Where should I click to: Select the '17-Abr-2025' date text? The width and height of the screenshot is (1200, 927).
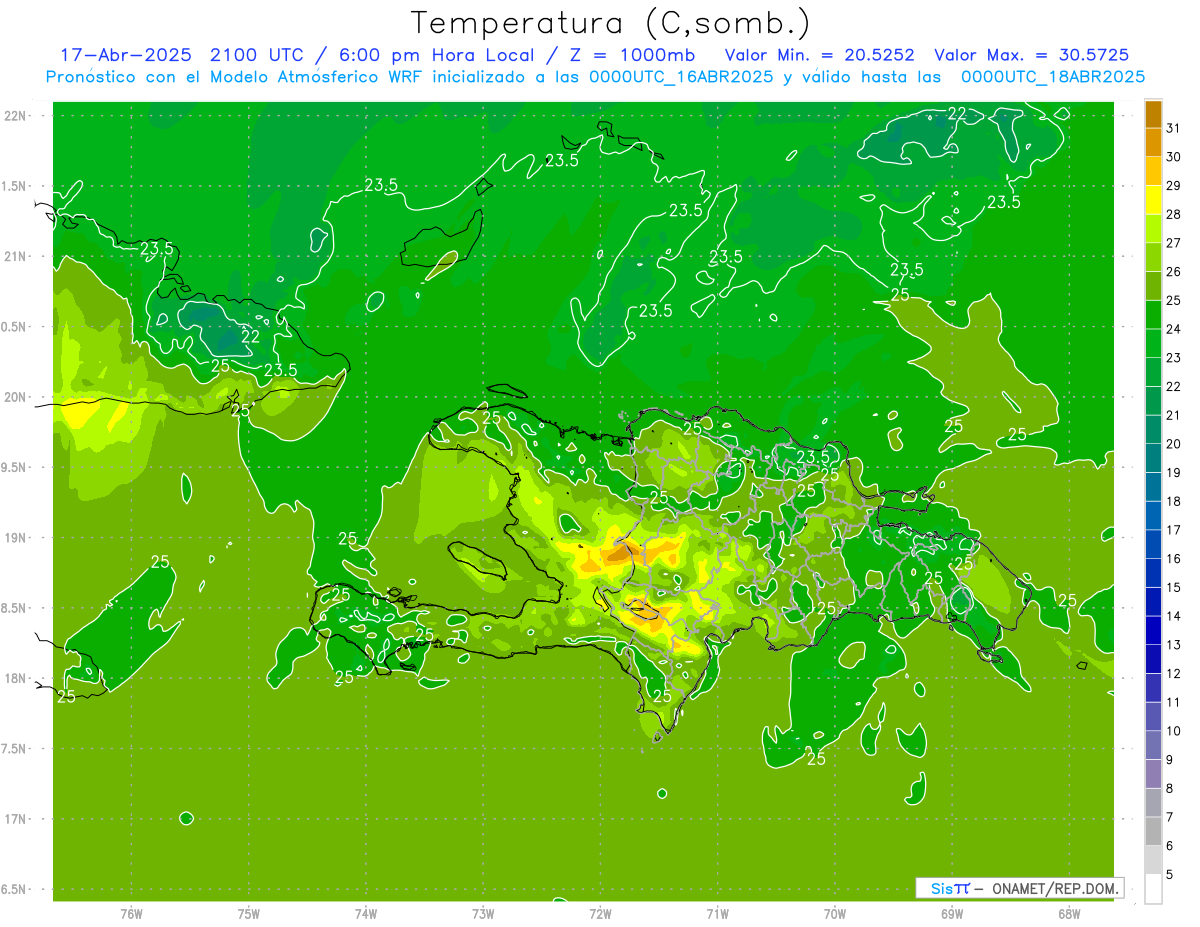127,55
